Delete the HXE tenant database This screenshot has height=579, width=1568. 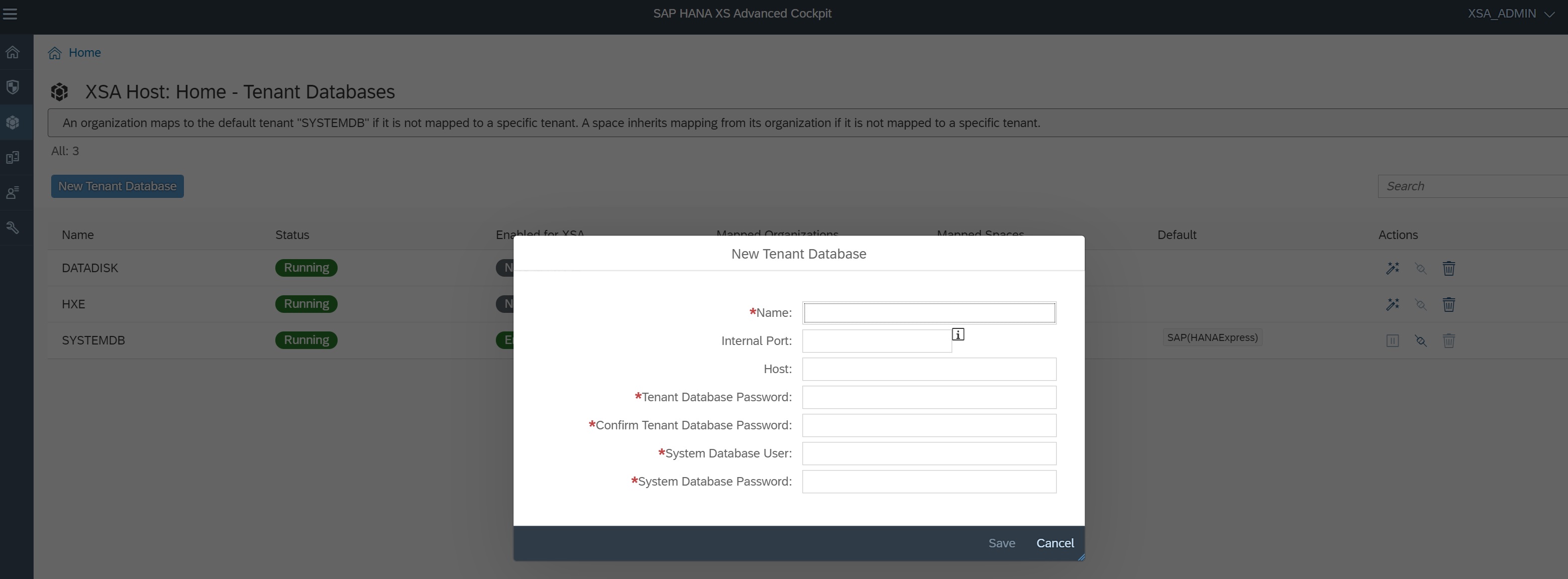[1449, 304]
